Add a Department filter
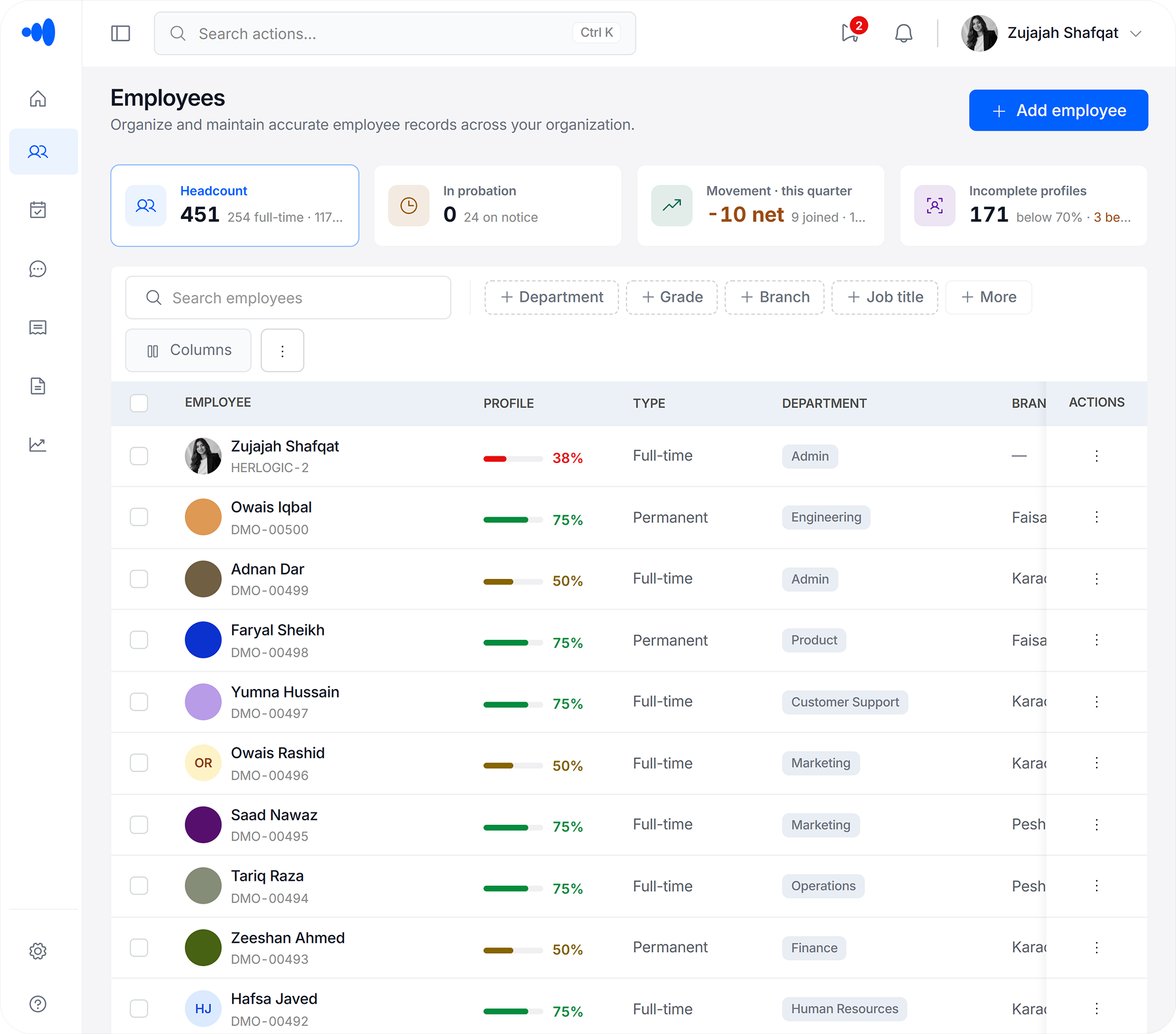Screen dimensions: 1176x1034 552,298
